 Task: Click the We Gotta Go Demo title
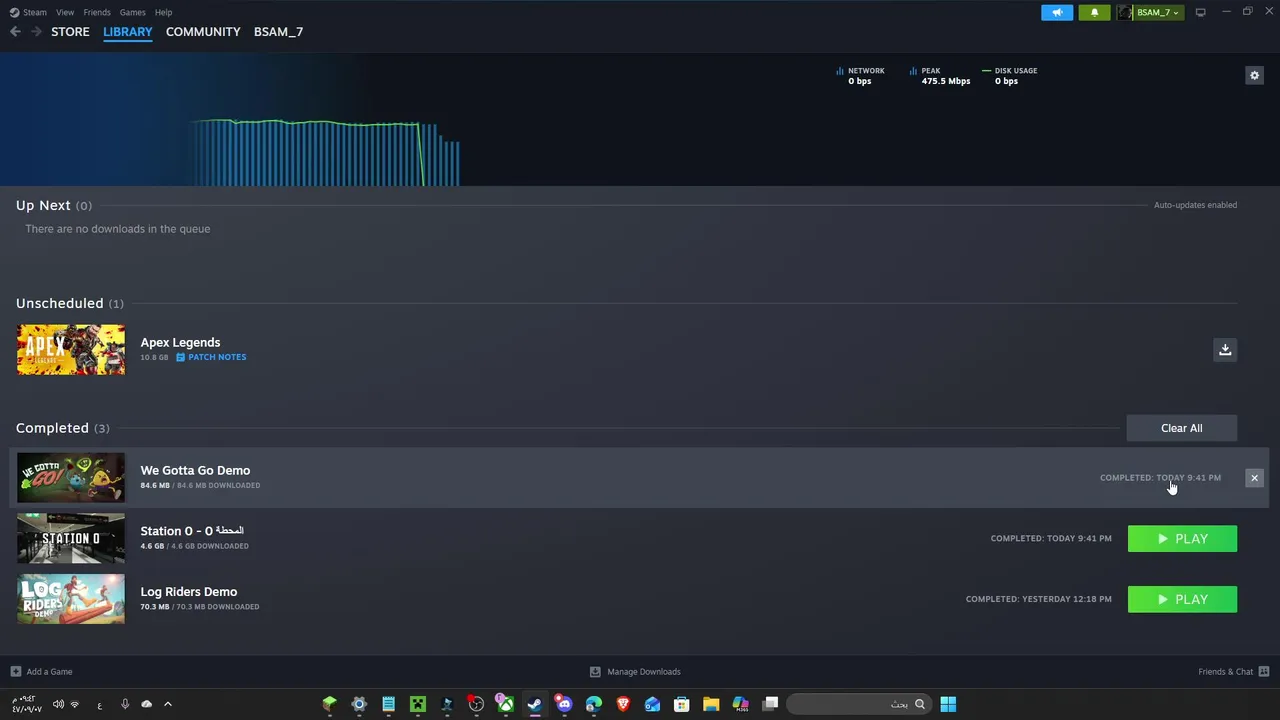(x=195, y=470)
